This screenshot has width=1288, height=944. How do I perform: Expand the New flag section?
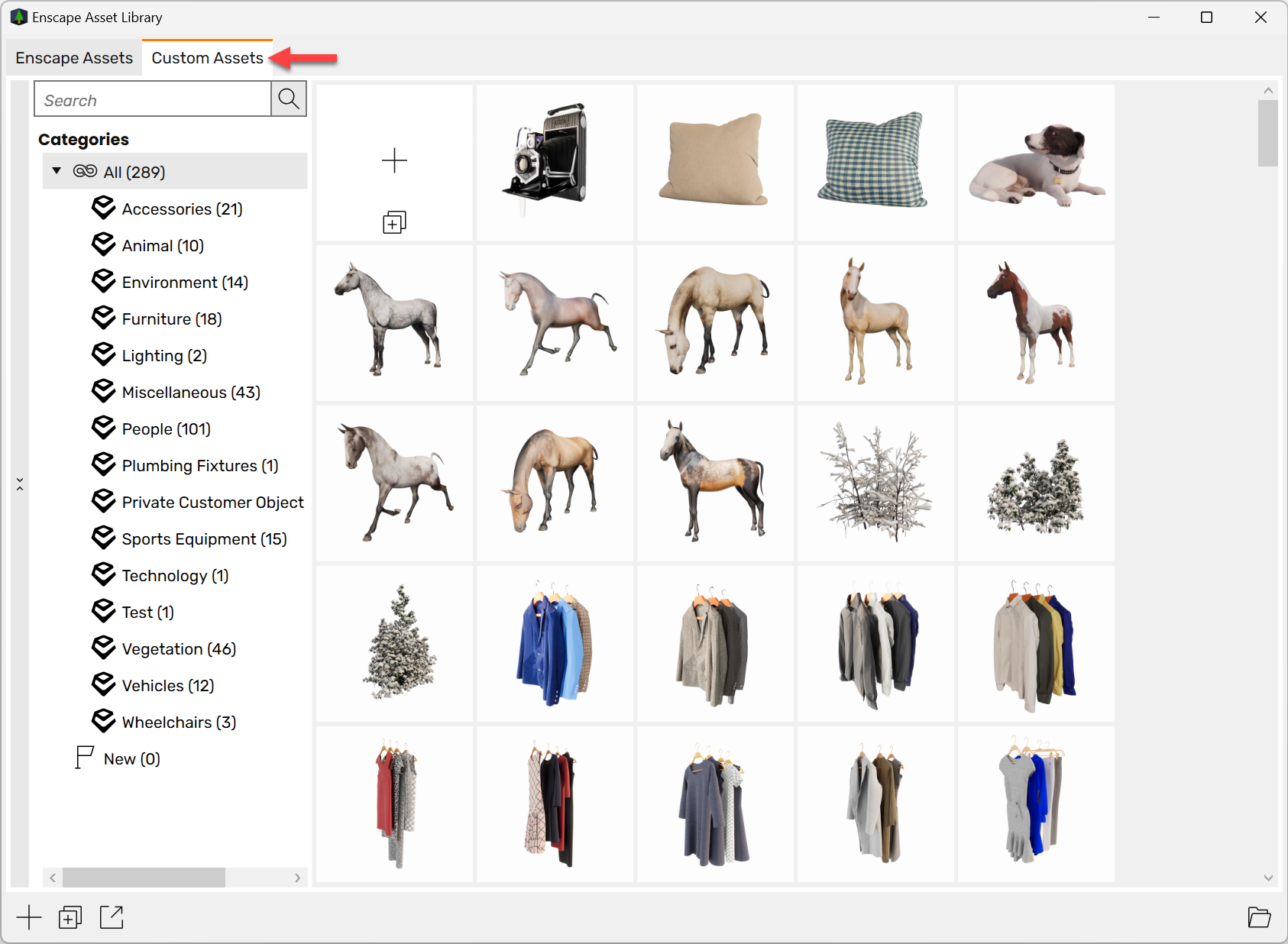(132, 758)
